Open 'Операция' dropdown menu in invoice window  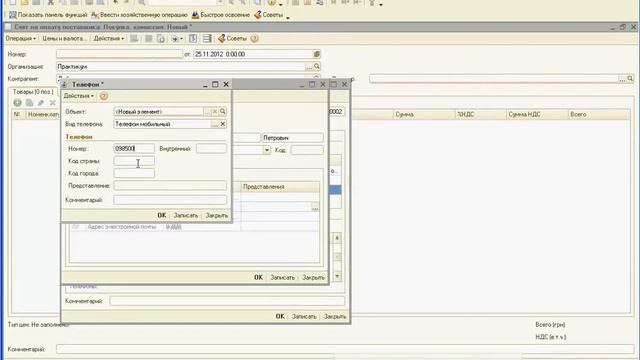pos(20,38)
